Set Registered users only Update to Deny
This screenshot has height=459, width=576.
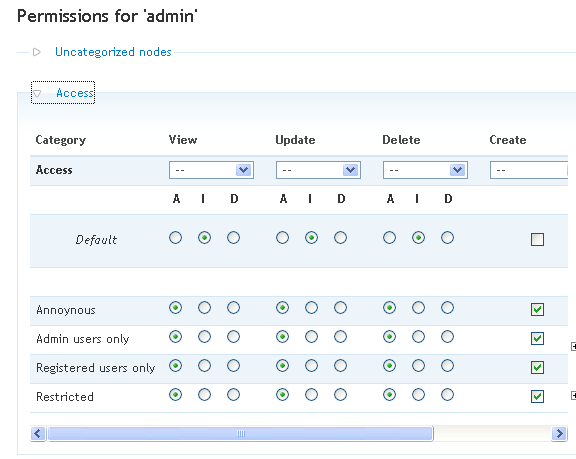pos(341,365)
